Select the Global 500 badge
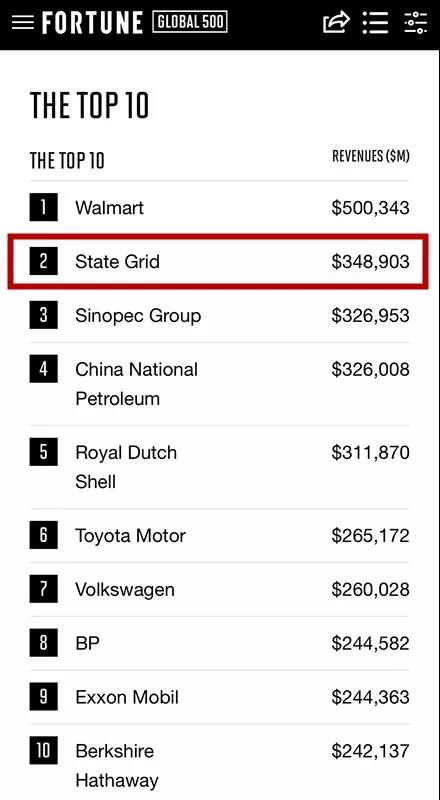This screenshot has width=440, height=800. 190,22
